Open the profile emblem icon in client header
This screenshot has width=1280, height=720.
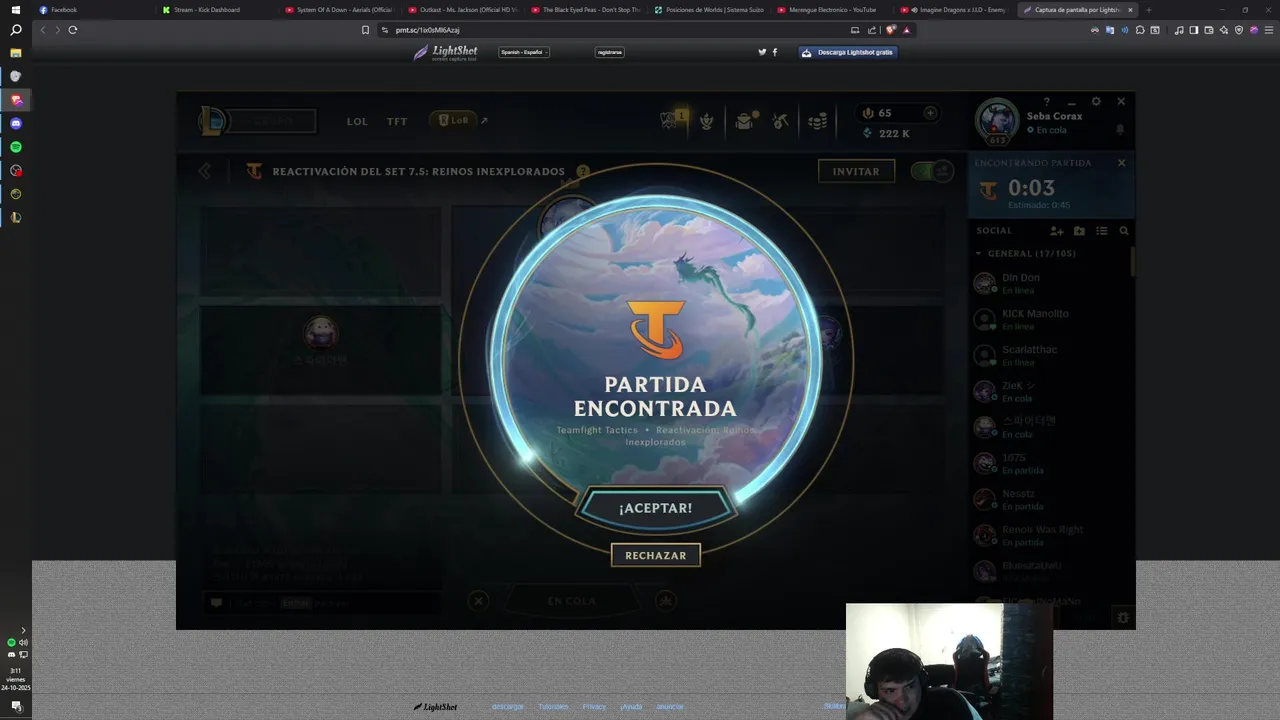click(x=707, y=121)
